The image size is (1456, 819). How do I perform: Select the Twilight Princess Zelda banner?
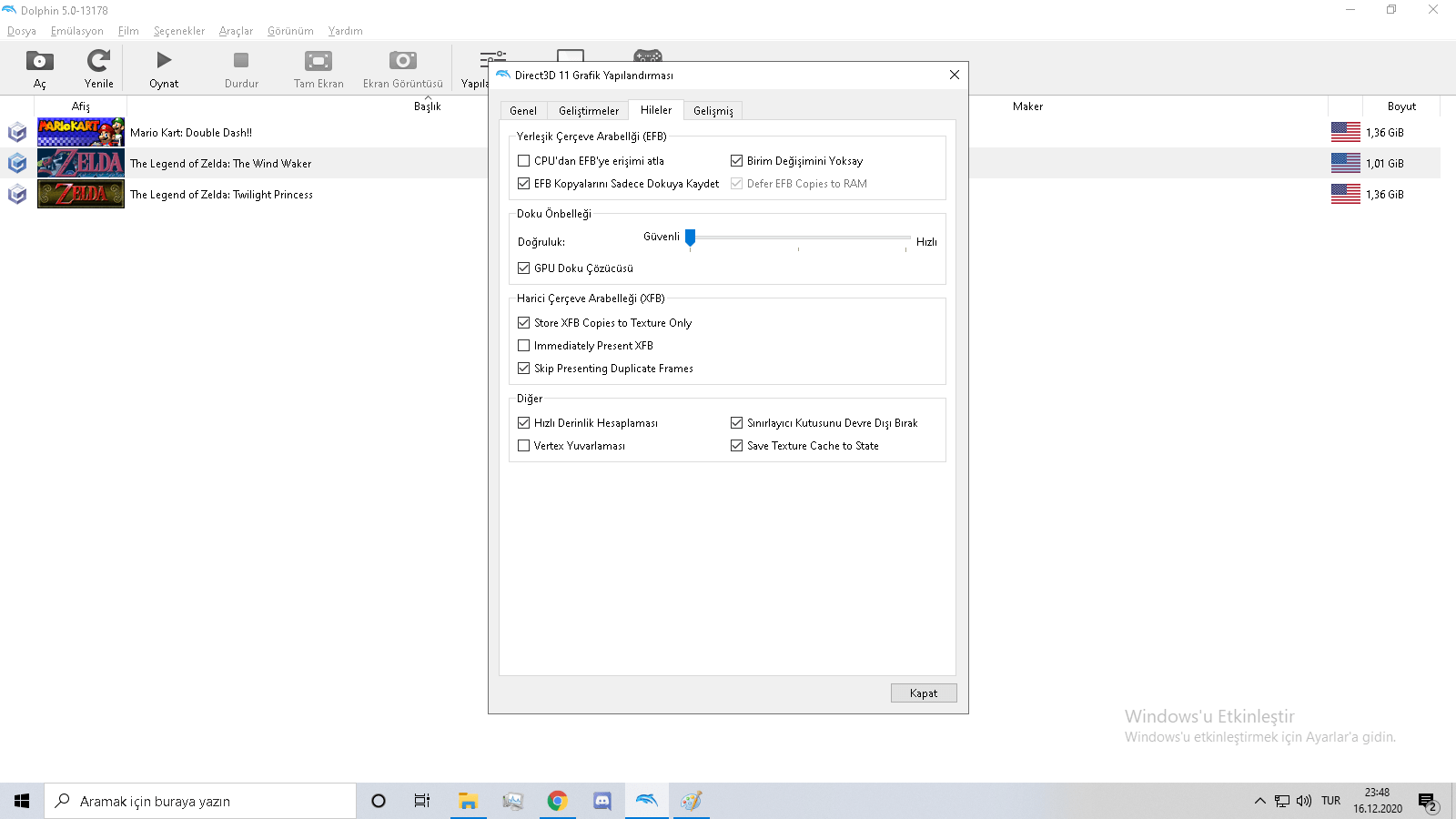pos(81,194)
